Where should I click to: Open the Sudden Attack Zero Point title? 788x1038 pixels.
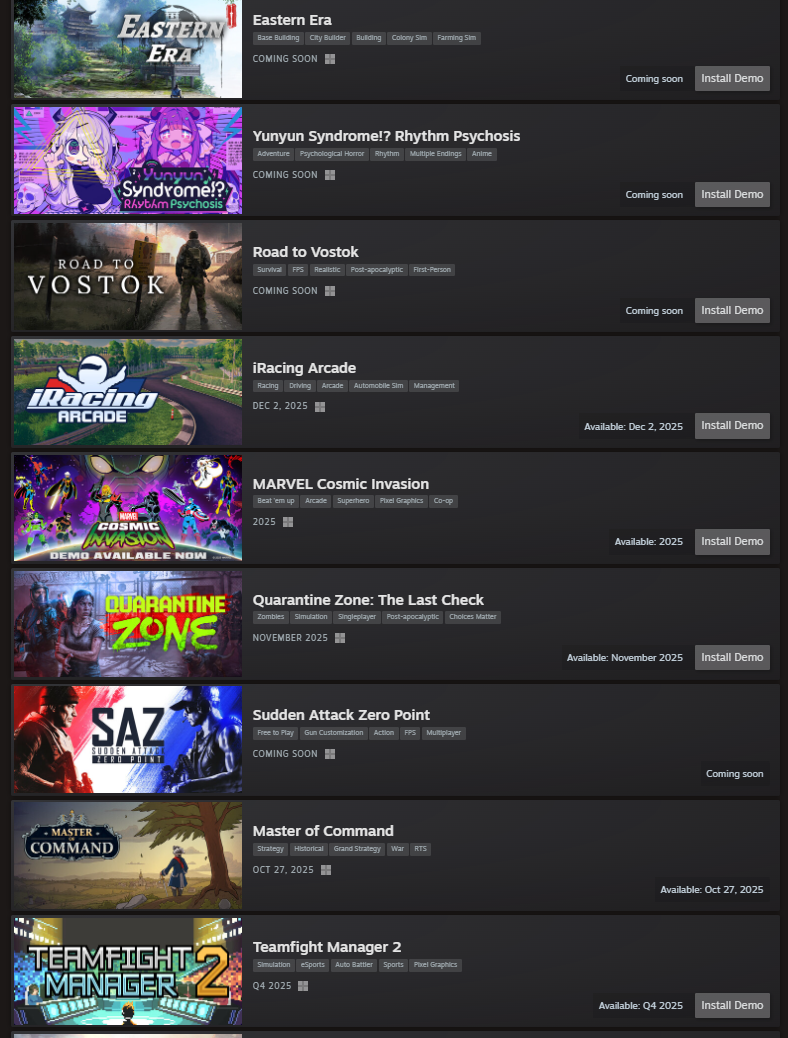341,715
